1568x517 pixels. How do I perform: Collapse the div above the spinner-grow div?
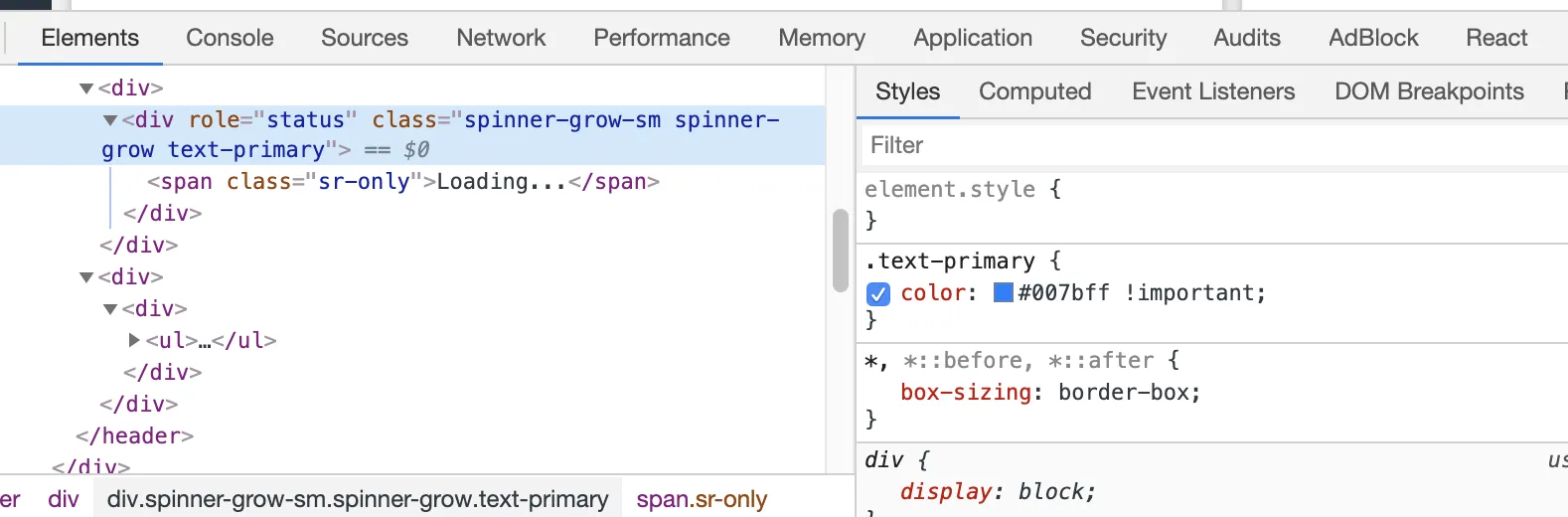(x=86, y=88)
